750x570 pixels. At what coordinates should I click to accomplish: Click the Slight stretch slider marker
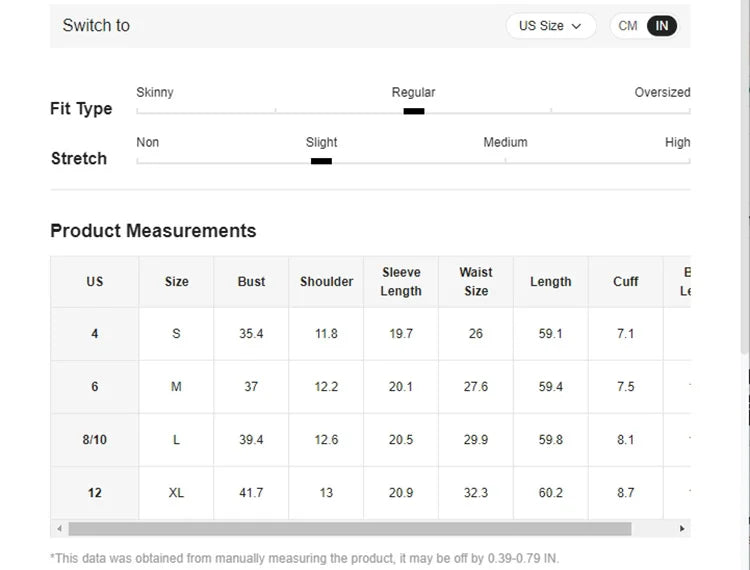(x=321, y=161)
